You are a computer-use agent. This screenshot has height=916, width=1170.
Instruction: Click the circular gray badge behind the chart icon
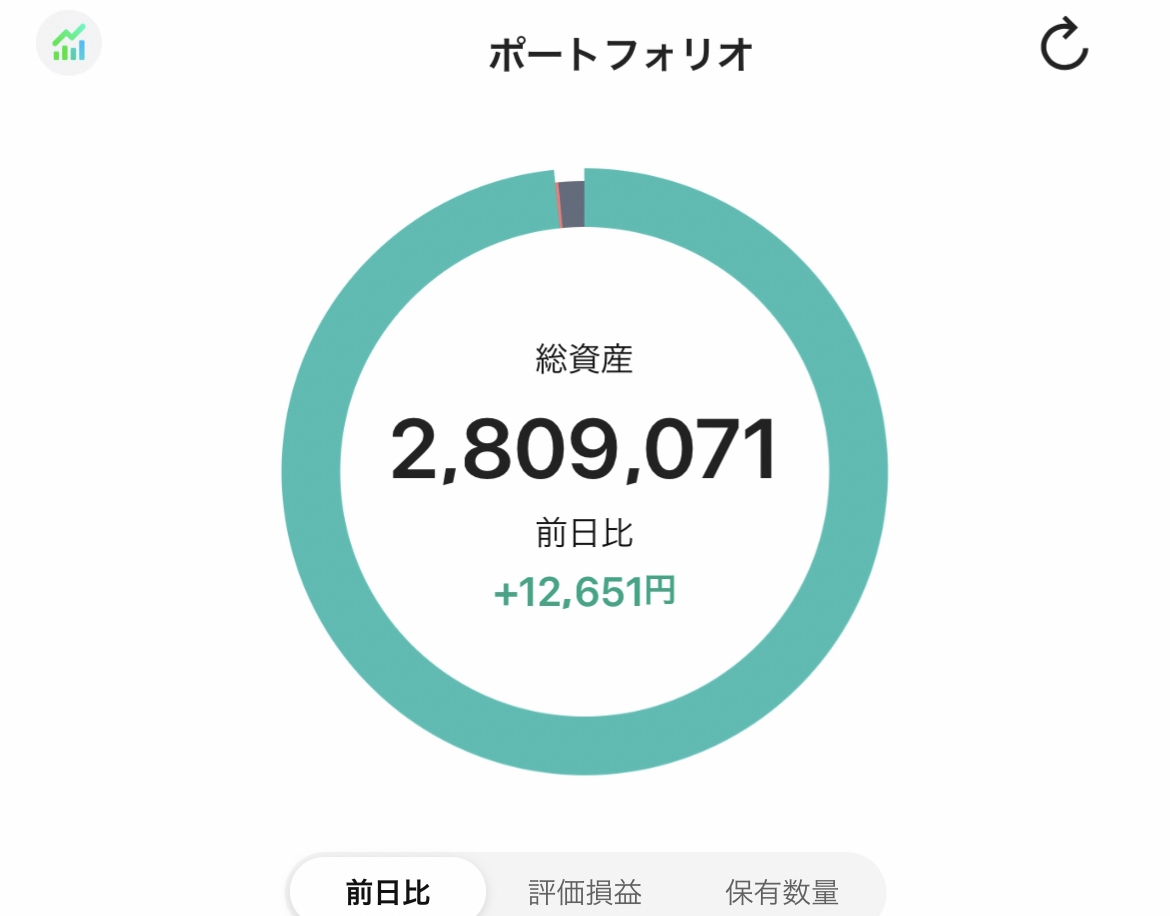(69, 43)
